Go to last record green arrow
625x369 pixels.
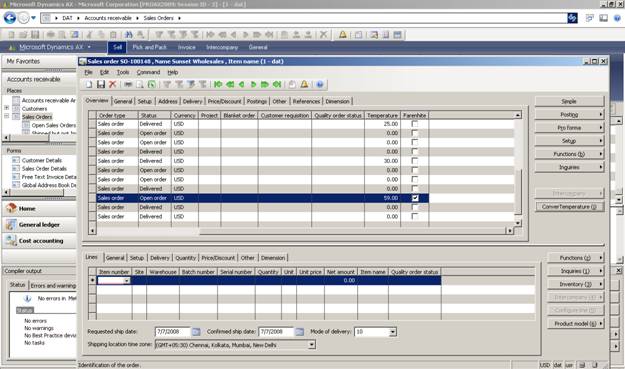coord(277,84)
